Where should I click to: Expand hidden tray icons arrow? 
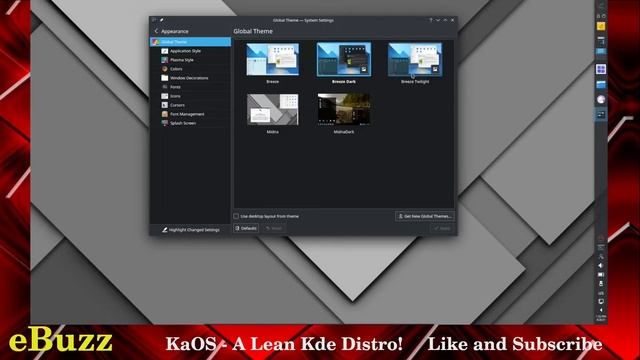point(601,310)
